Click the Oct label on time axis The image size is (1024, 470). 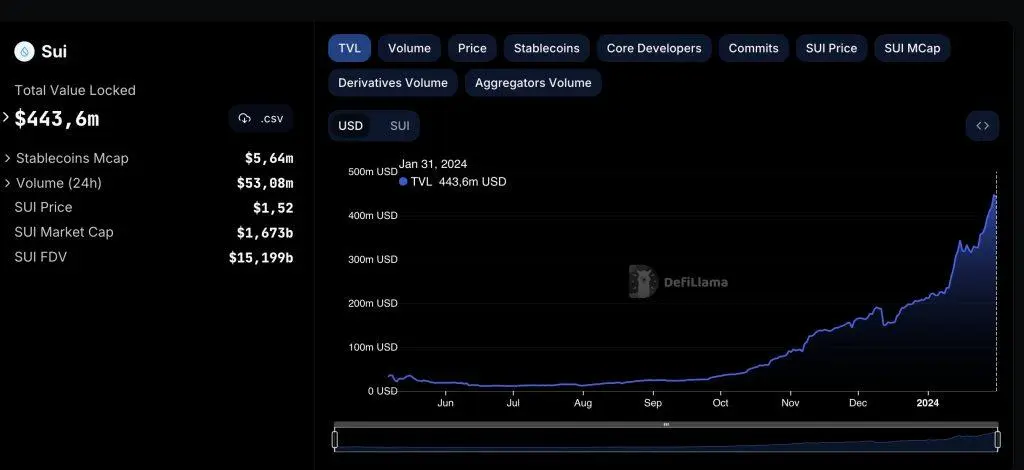(720, 403)
